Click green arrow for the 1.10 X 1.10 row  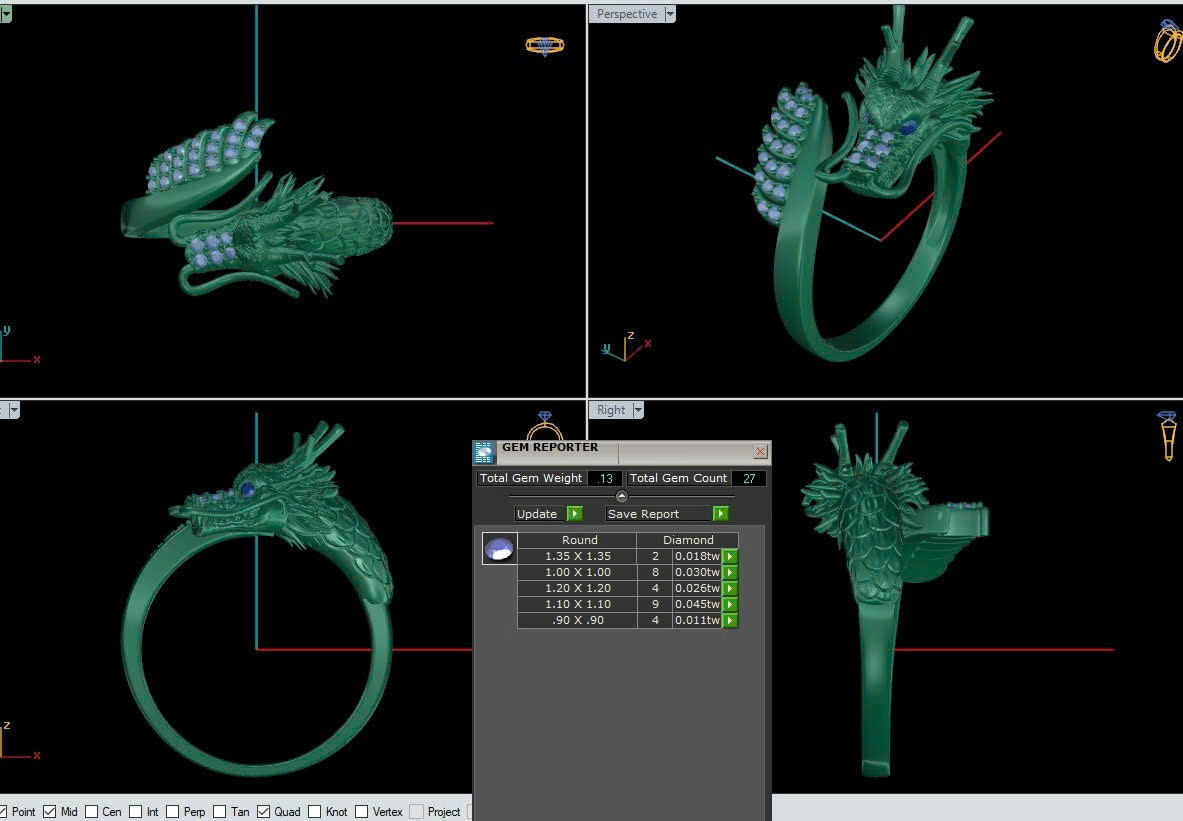tap(730, 604)
